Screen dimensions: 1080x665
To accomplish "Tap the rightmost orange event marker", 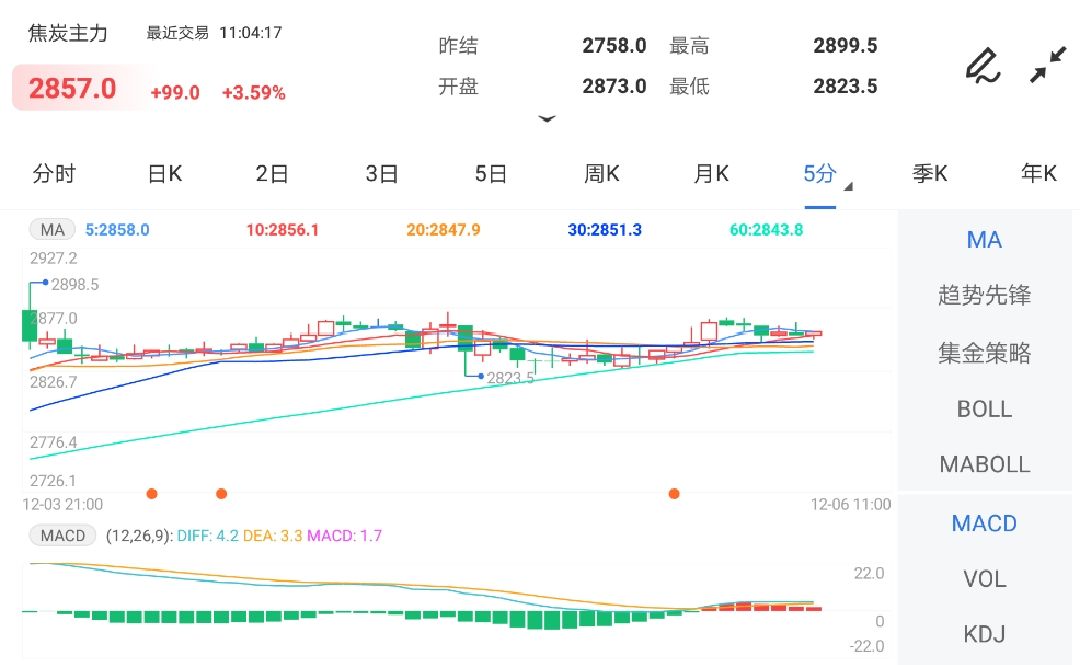I will (674, 493).
